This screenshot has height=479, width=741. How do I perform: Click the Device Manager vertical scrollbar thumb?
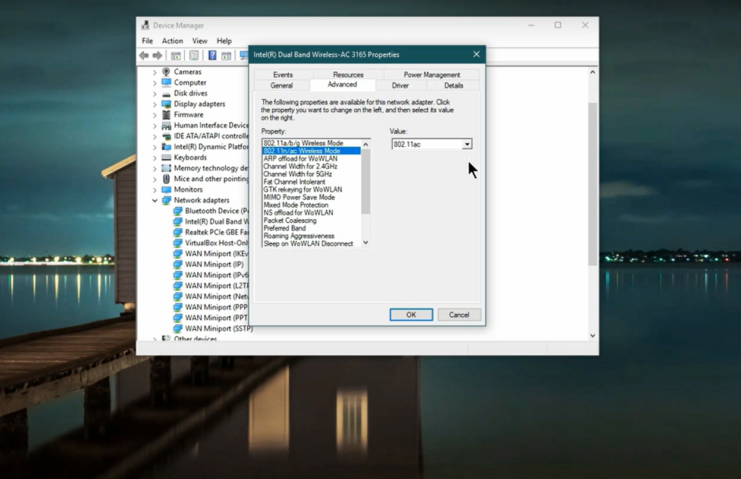pyautogui.click(x=593, y=184)
